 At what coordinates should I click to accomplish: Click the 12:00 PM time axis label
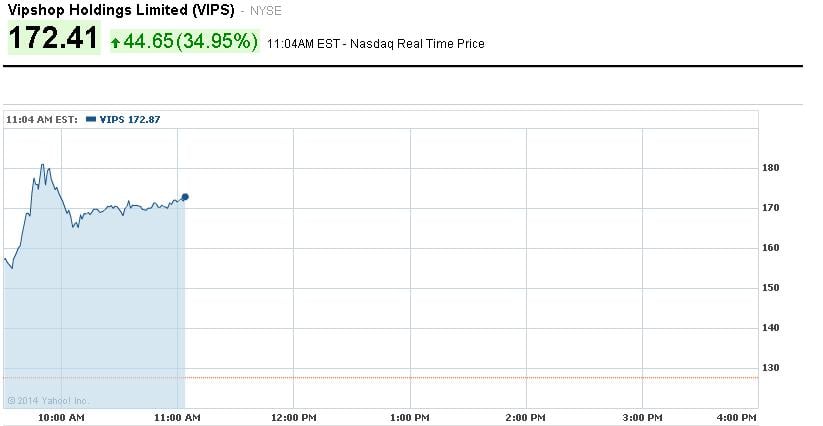click(294, 416)
